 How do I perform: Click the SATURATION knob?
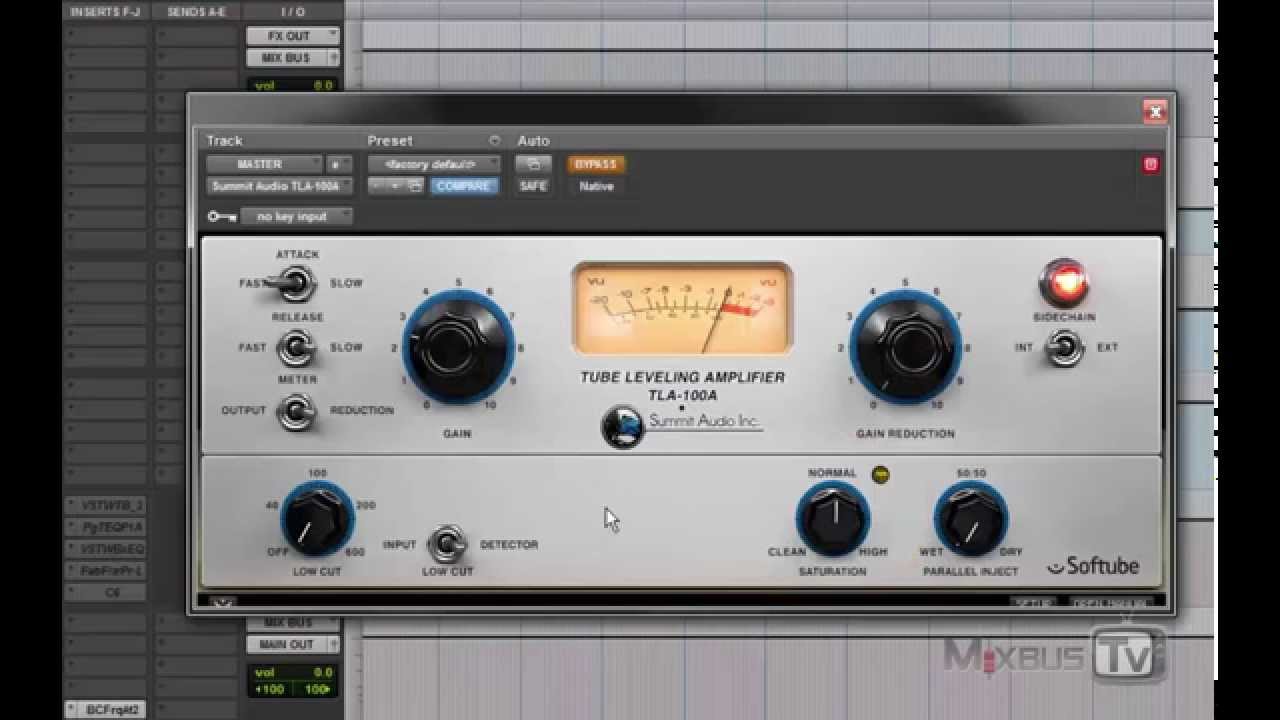click(x=832, y=519)
